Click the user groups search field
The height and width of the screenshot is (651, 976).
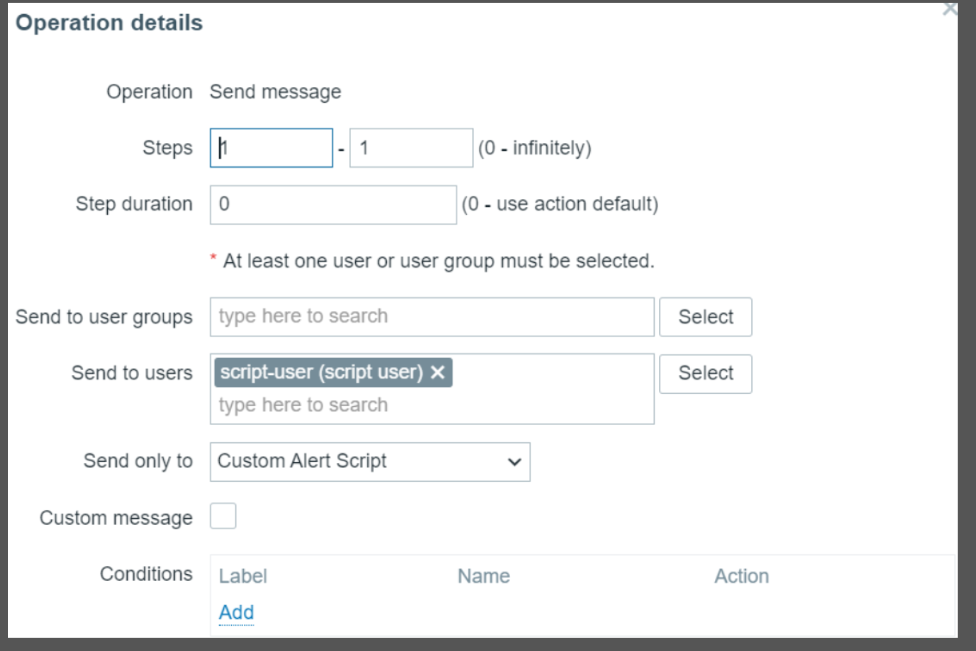(x=432, y=316)
